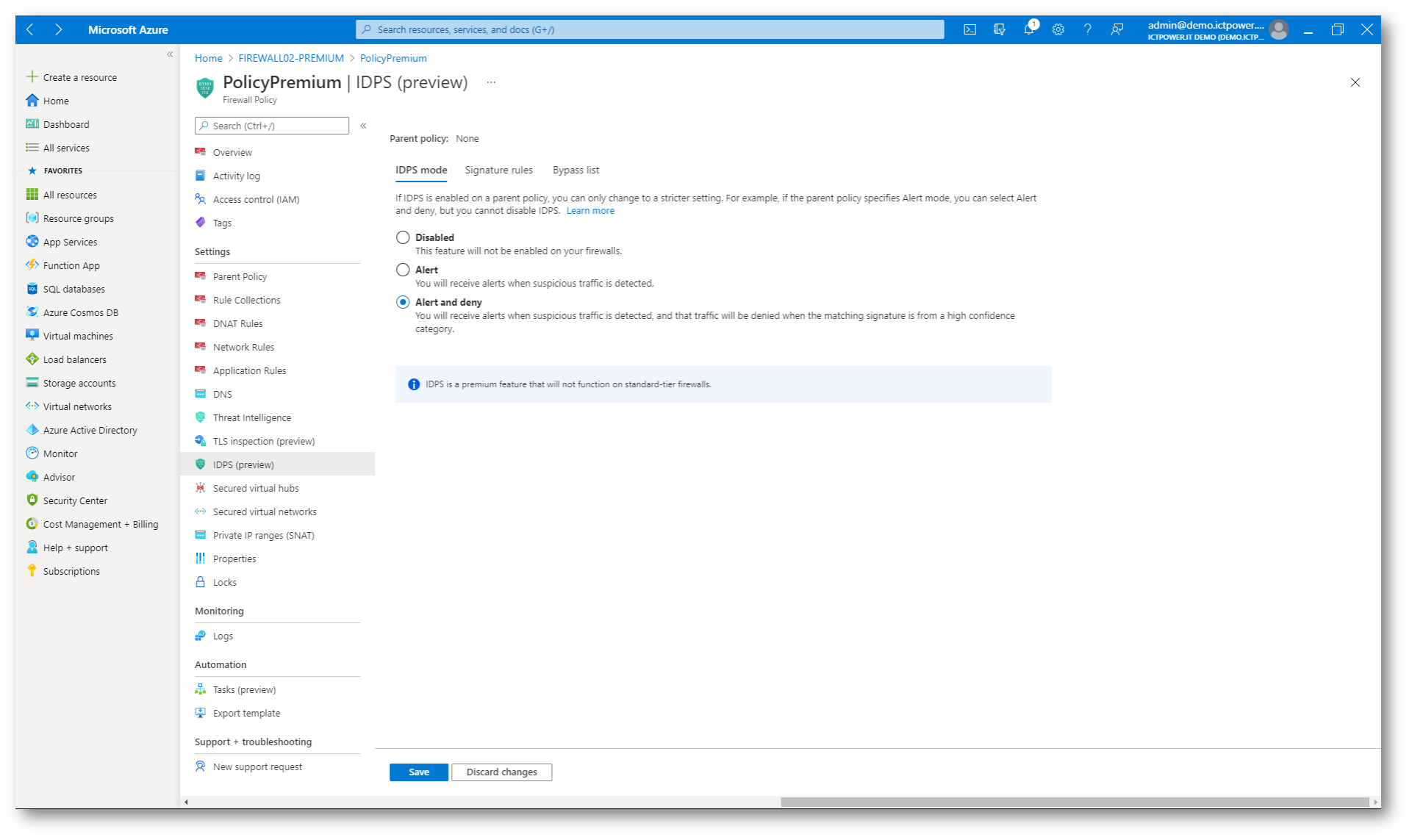Click Discard changes button
1412x840 pixels.
click(501, 772)
